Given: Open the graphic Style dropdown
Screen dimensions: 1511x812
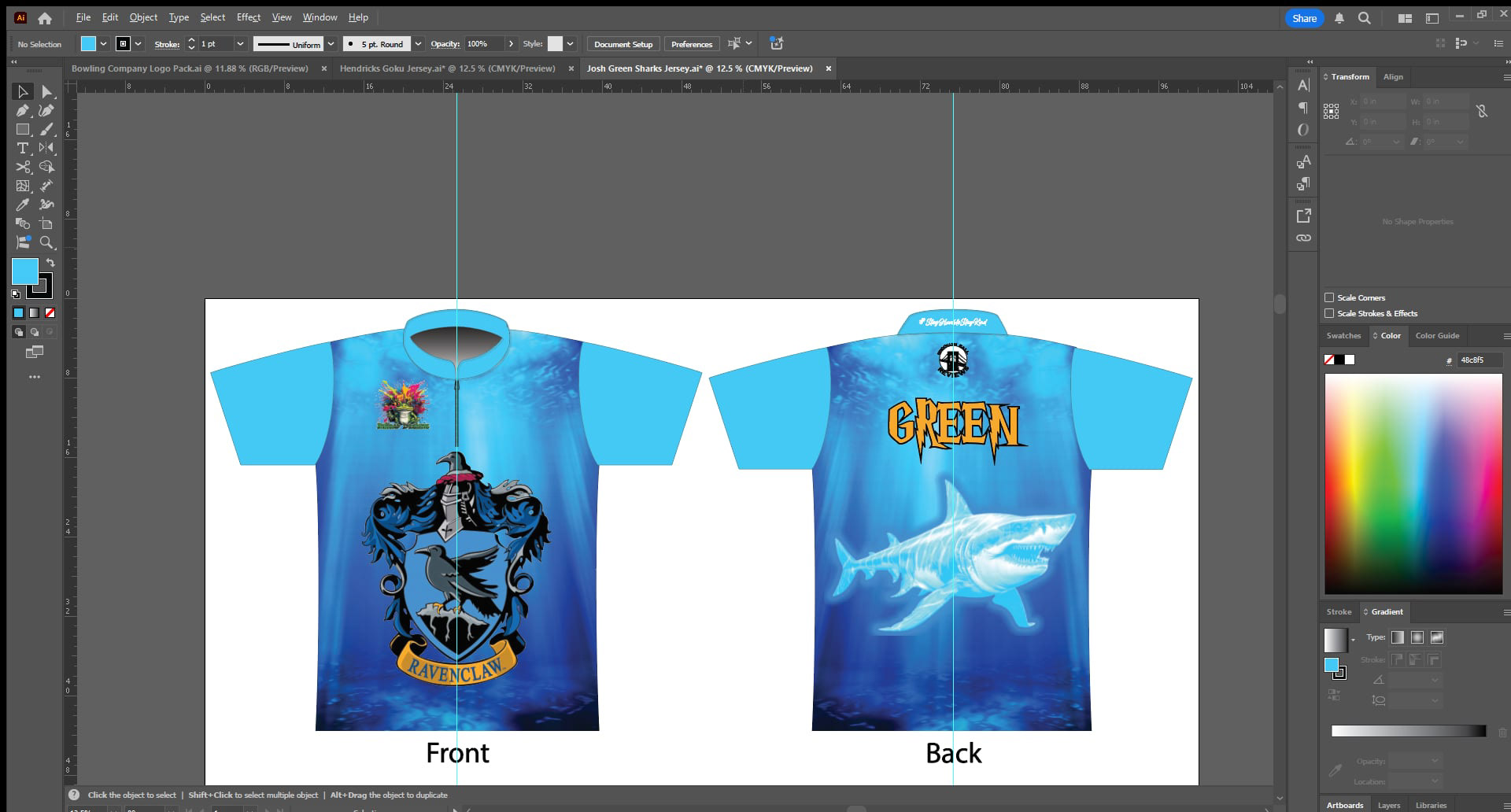Looking at the screenshot, I should pos(570,44).
